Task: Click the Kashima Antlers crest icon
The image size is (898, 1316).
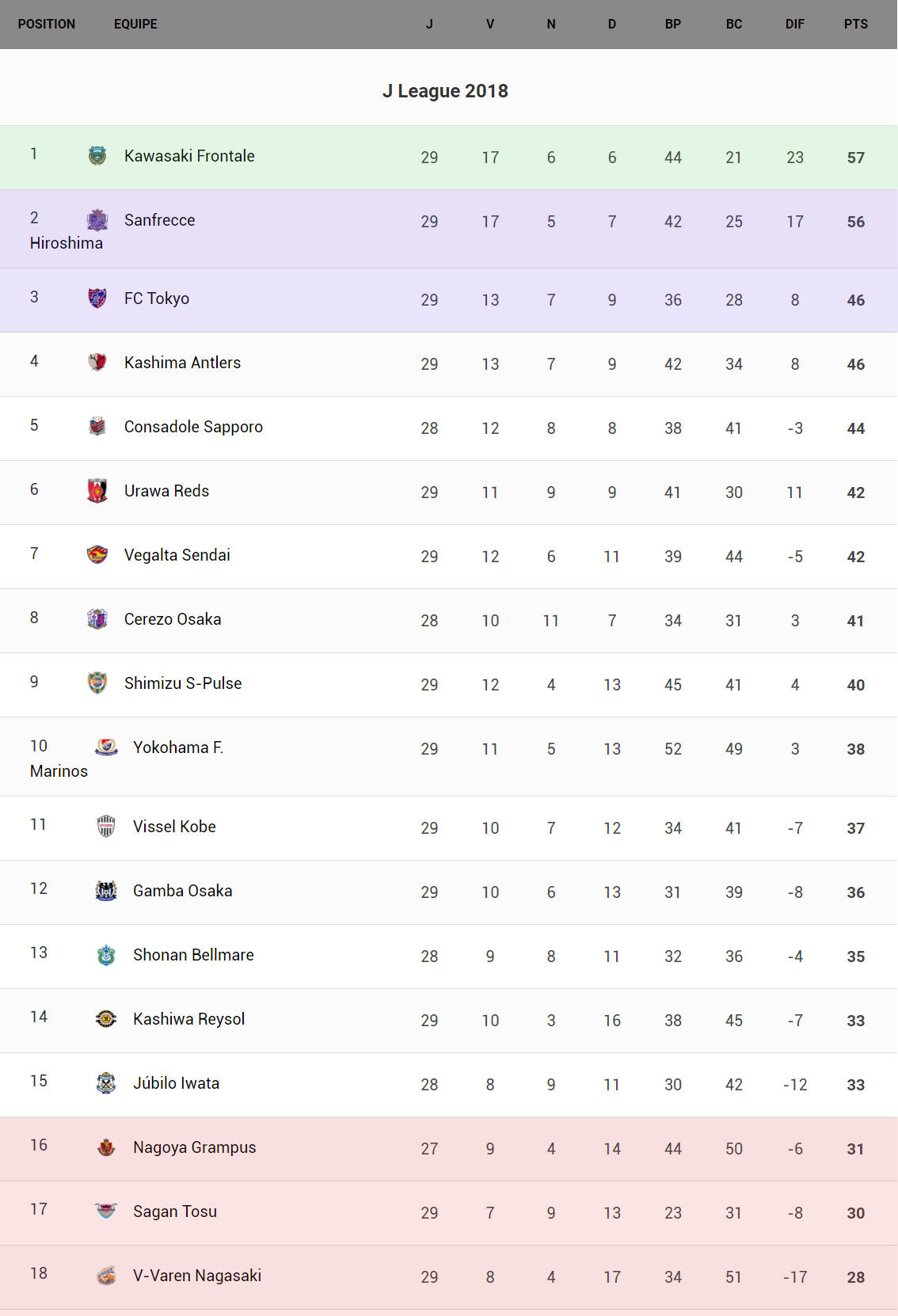Action: click(97, 363)
